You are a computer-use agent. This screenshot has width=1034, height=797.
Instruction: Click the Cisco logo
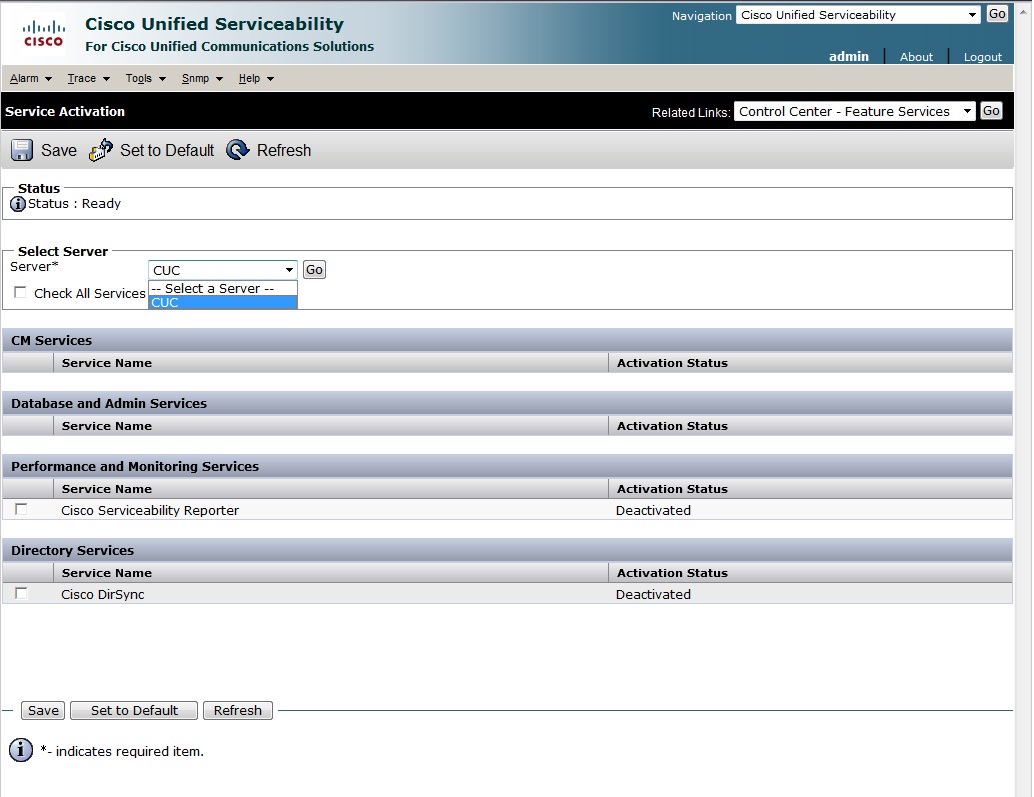coord(43,34)
